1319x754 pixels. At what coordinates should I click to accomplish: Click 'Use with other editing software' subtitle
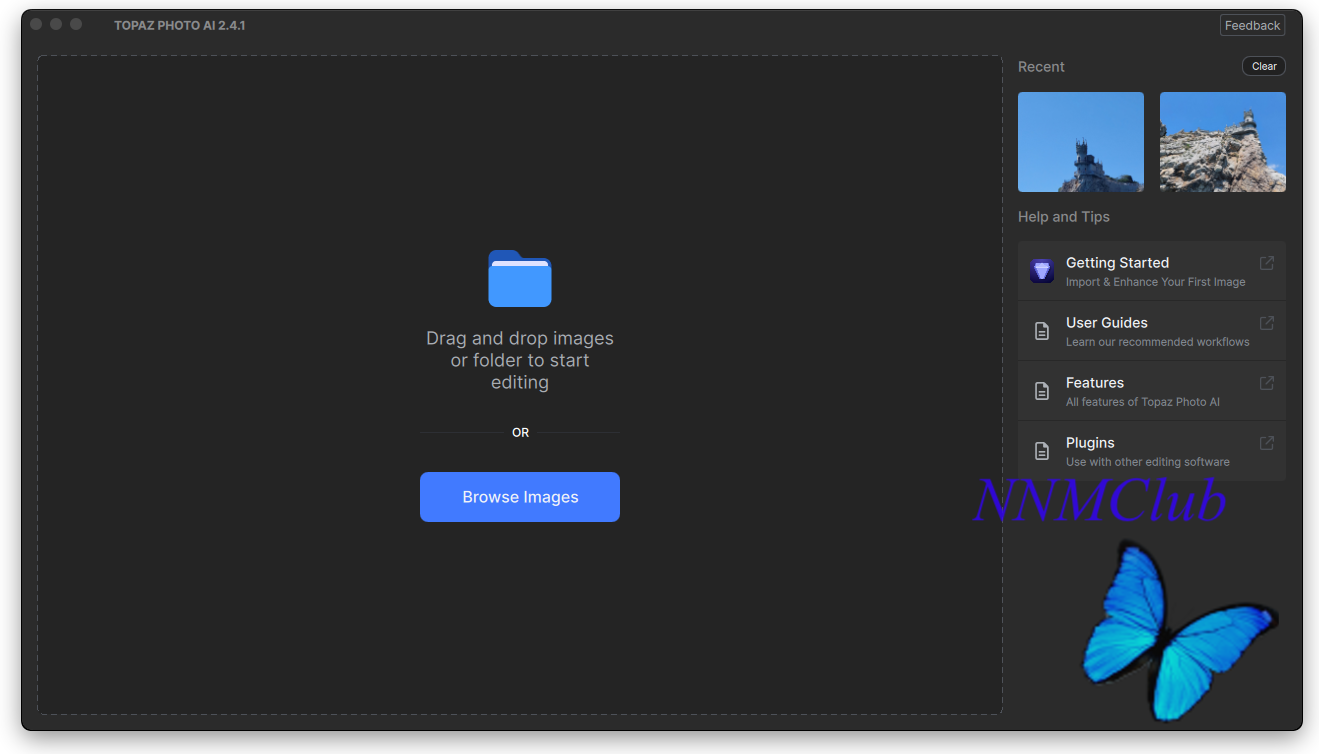point(1148,462)
